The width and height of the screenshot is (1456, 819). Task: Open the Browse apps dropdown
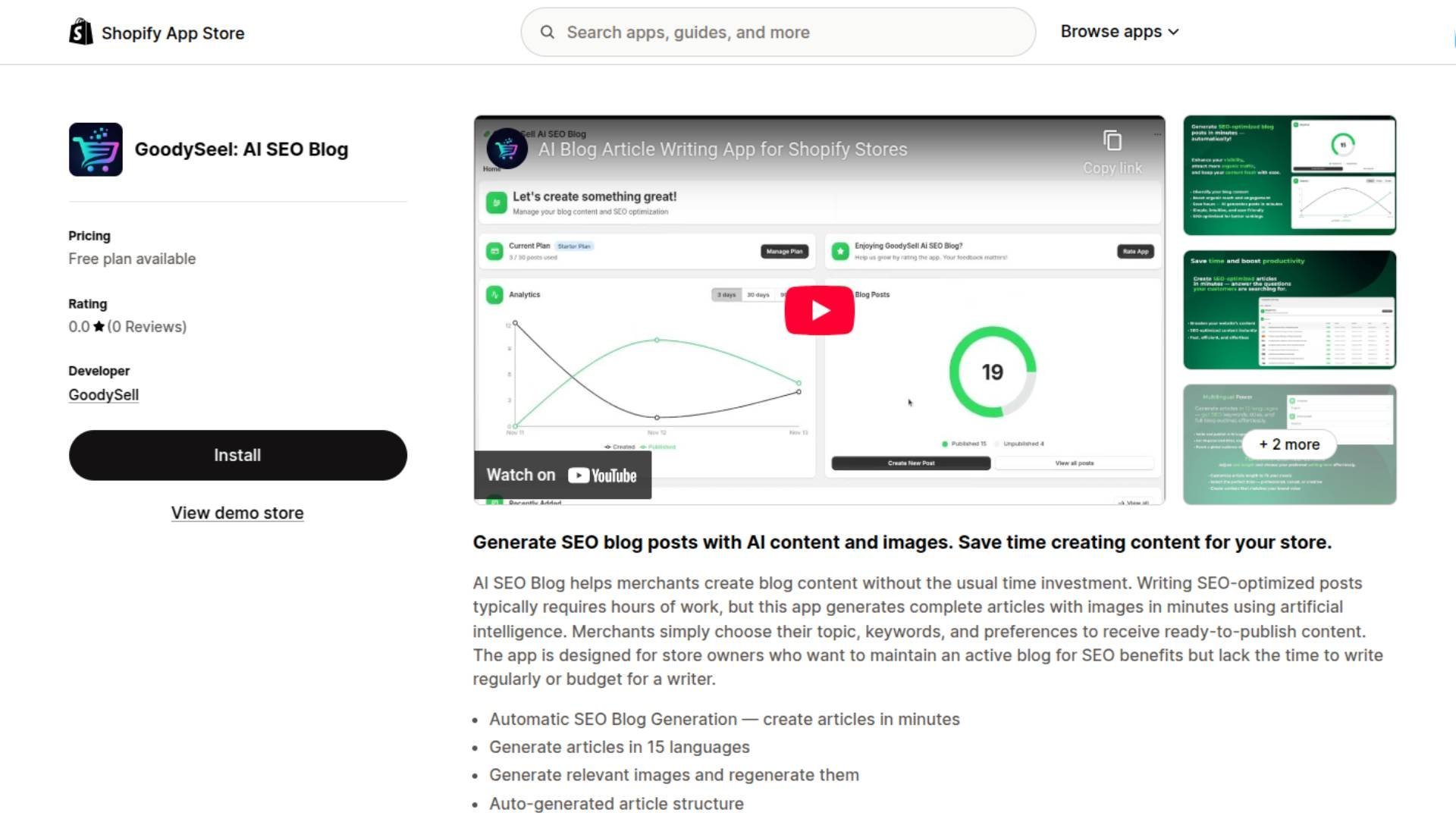(x=1119, y=32)
